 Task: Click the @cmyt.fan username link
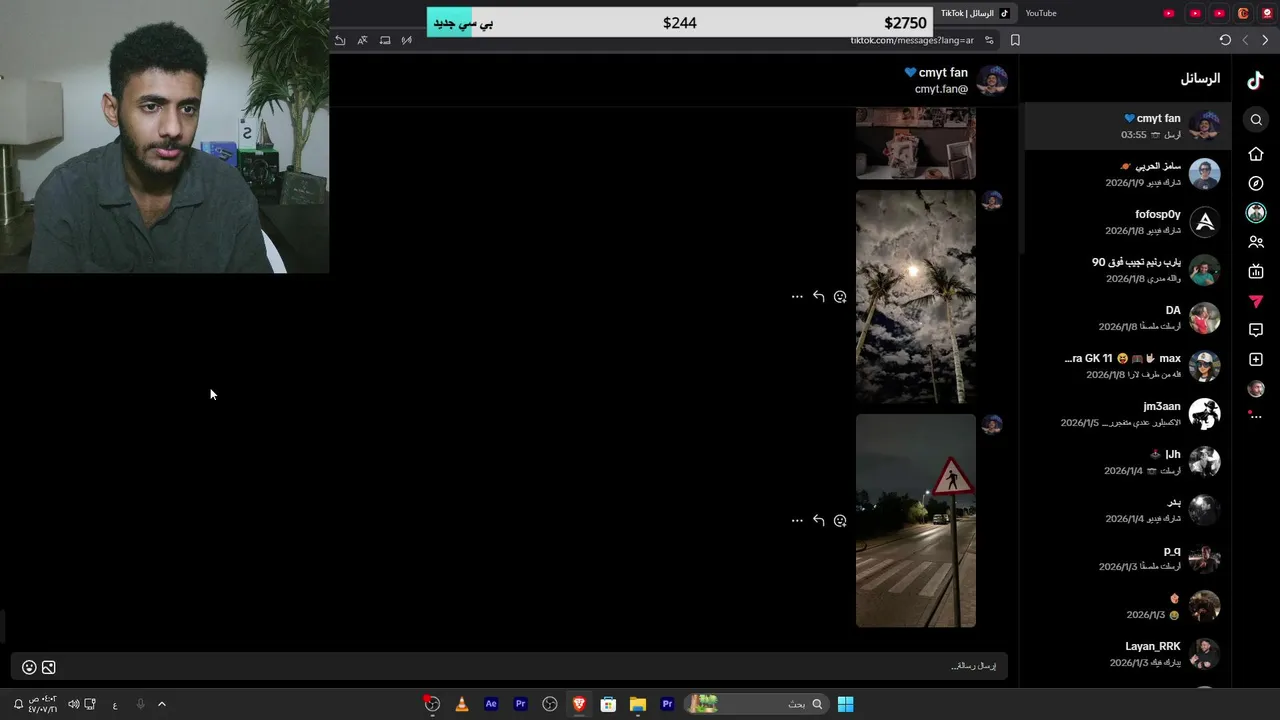(941, 89)
